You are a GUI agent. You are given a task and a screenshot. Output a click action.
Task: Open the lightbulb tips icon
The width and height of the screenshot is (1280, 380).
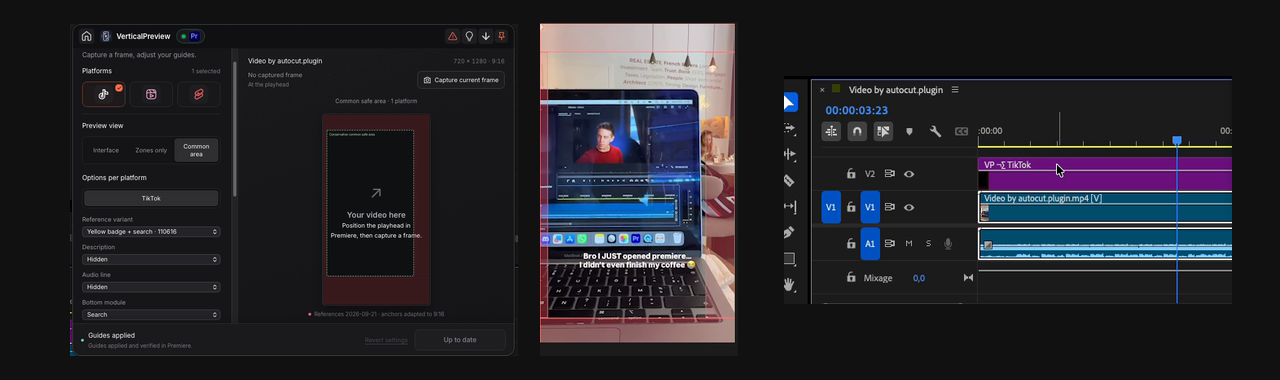coord(469,36)
